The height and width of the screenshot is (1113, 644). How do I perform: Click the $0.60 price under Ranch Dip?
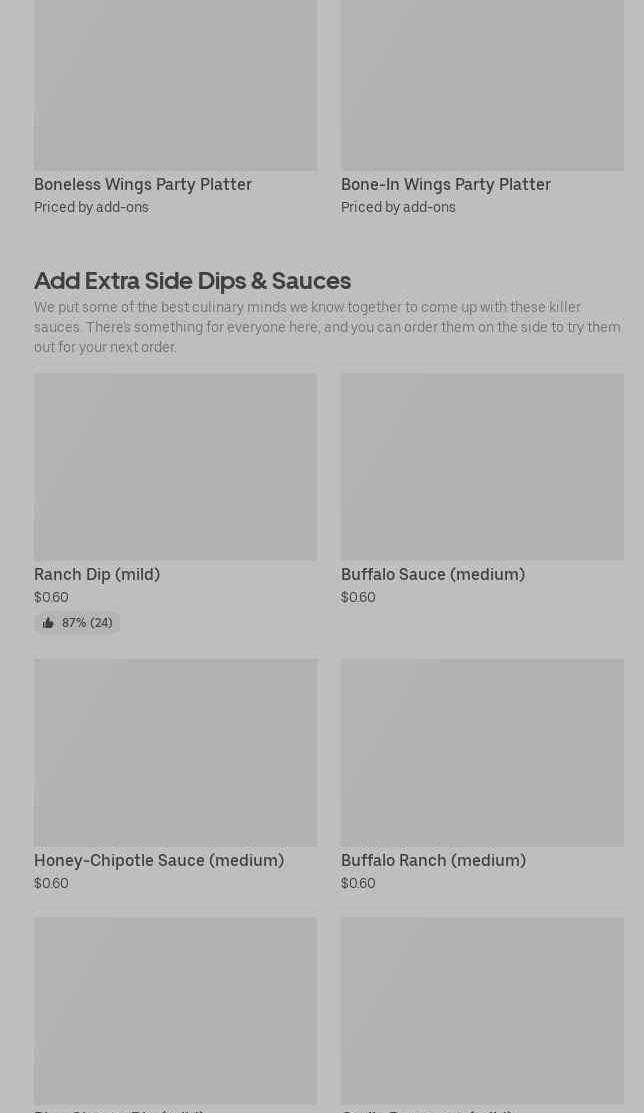click(51, 598)
